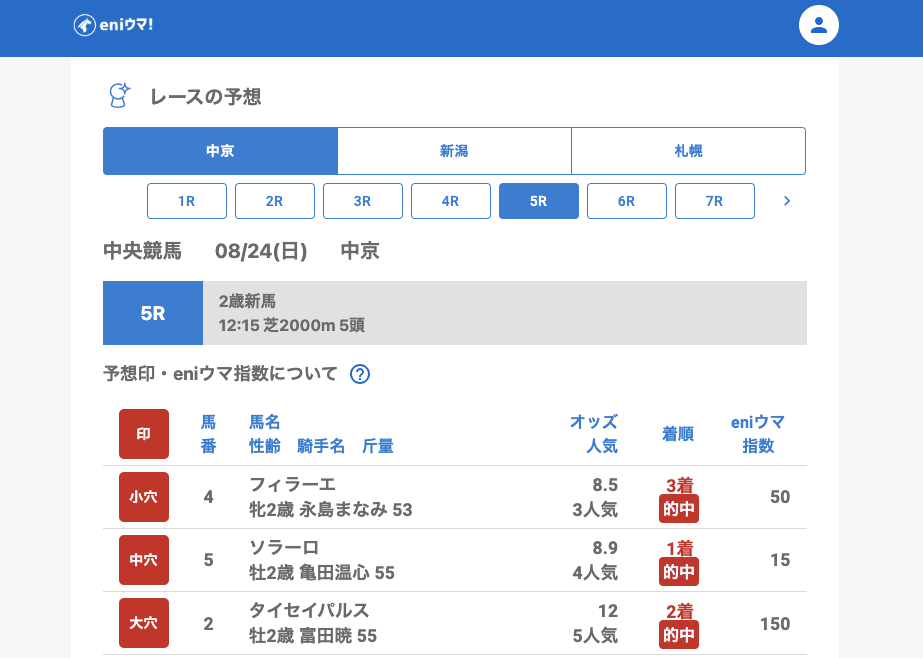Screen dimensions: 923x658
Task: Open the user profile account icon
Action: click(818, 25)
